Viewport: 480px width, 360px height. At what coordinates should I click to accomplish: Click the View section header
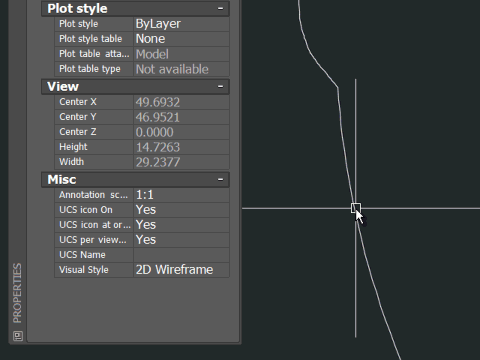(135, 87)
